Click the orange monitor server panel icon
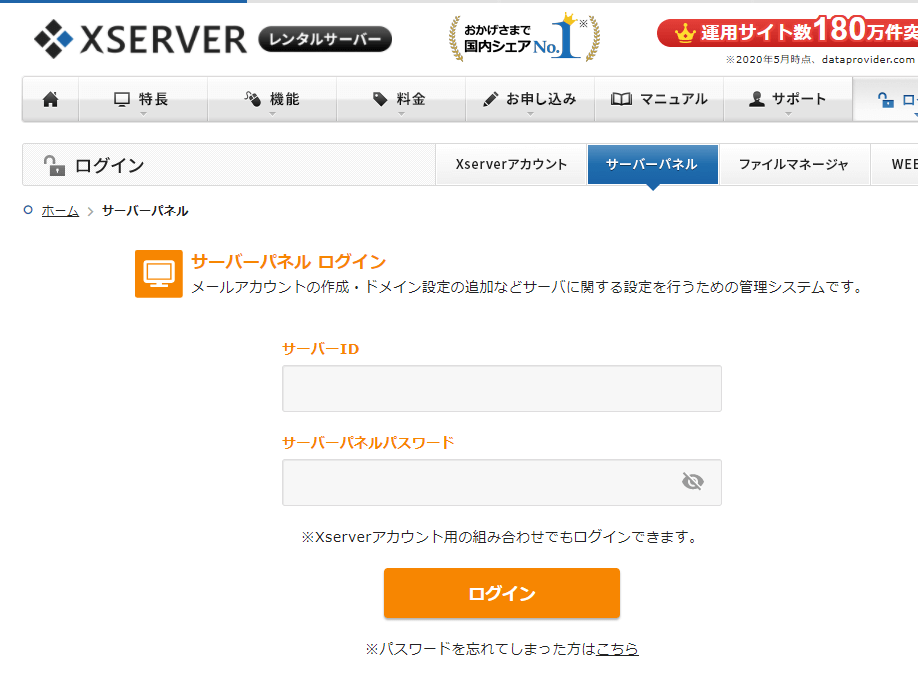This screenshot has width=918, height=683. click(x=159, y=273)
